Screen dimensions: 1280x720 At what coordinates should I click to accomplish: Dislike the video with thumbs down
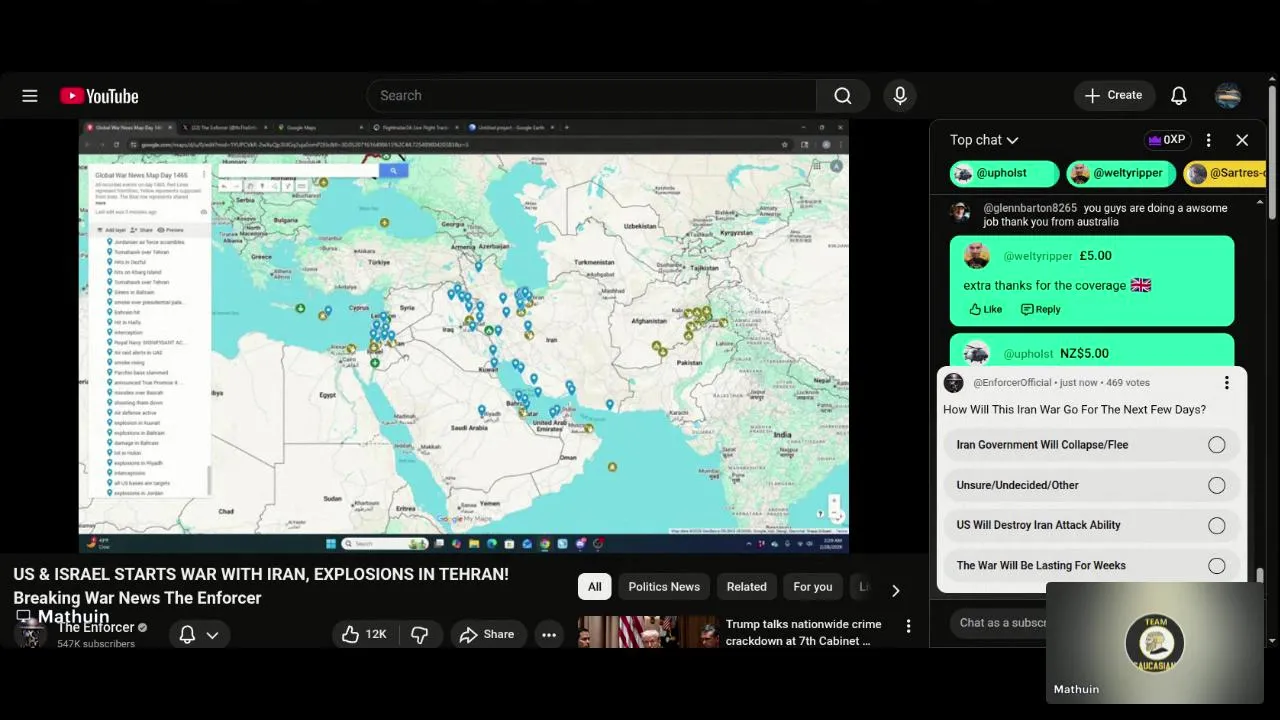tap(420, 634)
